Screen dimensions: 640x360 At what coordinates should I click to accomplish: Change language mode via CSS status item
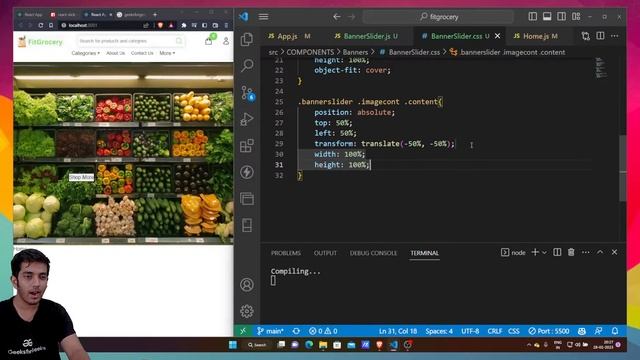coord(513,331)
